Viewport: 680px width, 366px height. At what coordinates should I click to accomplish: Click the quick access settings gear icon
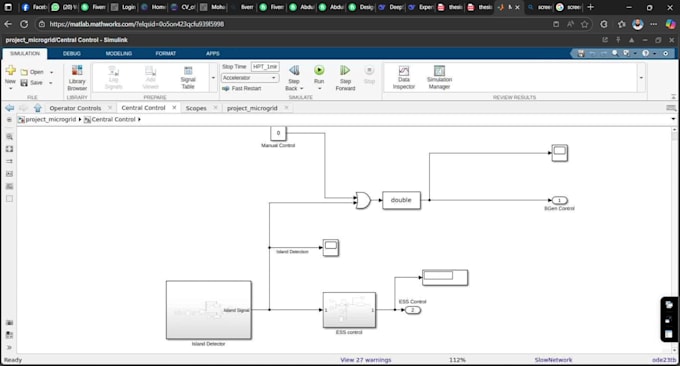666,53
